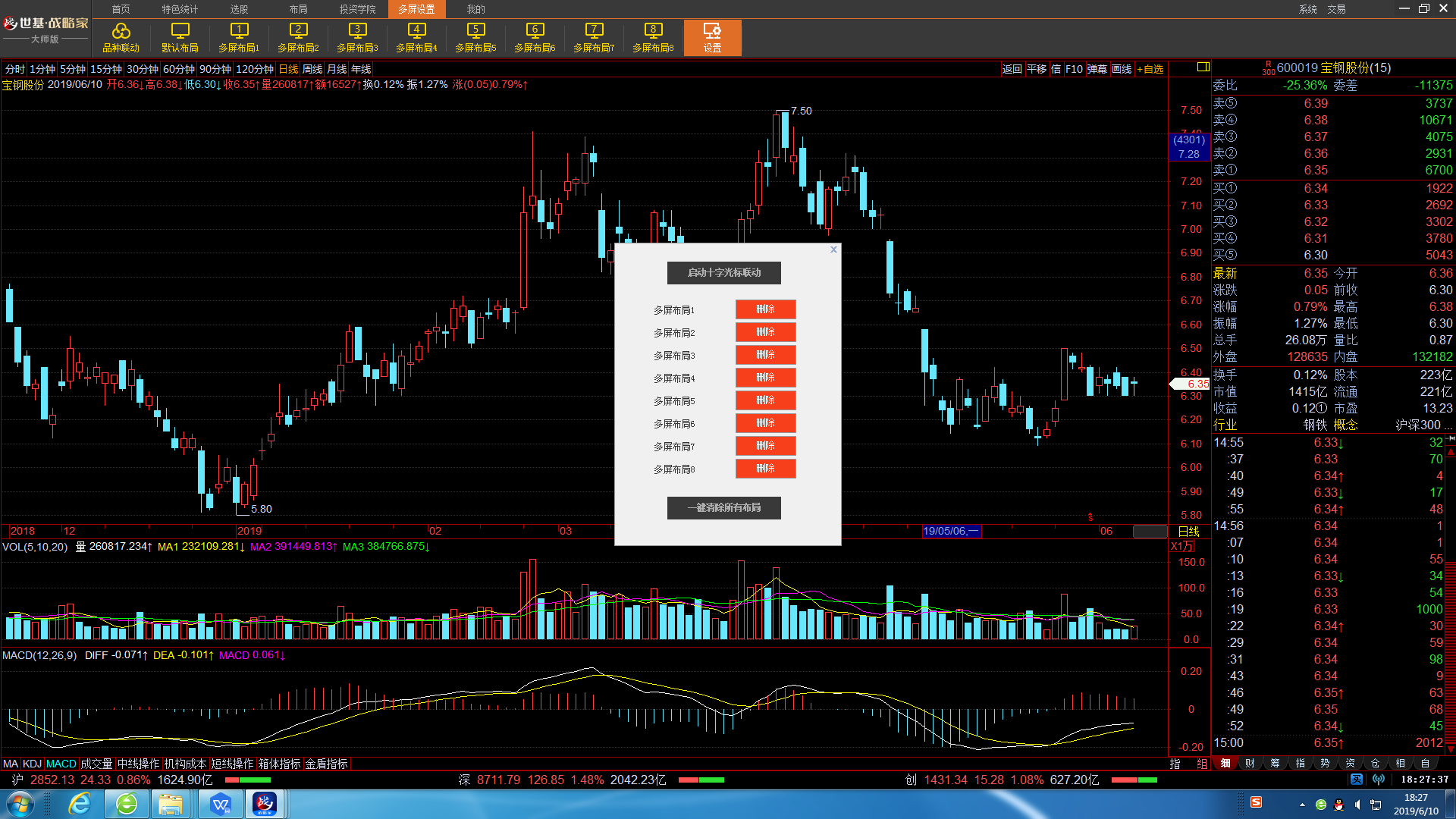Open the 投资学院 tab
This screenshot has width=1456, height=819.
coord(357,9)
